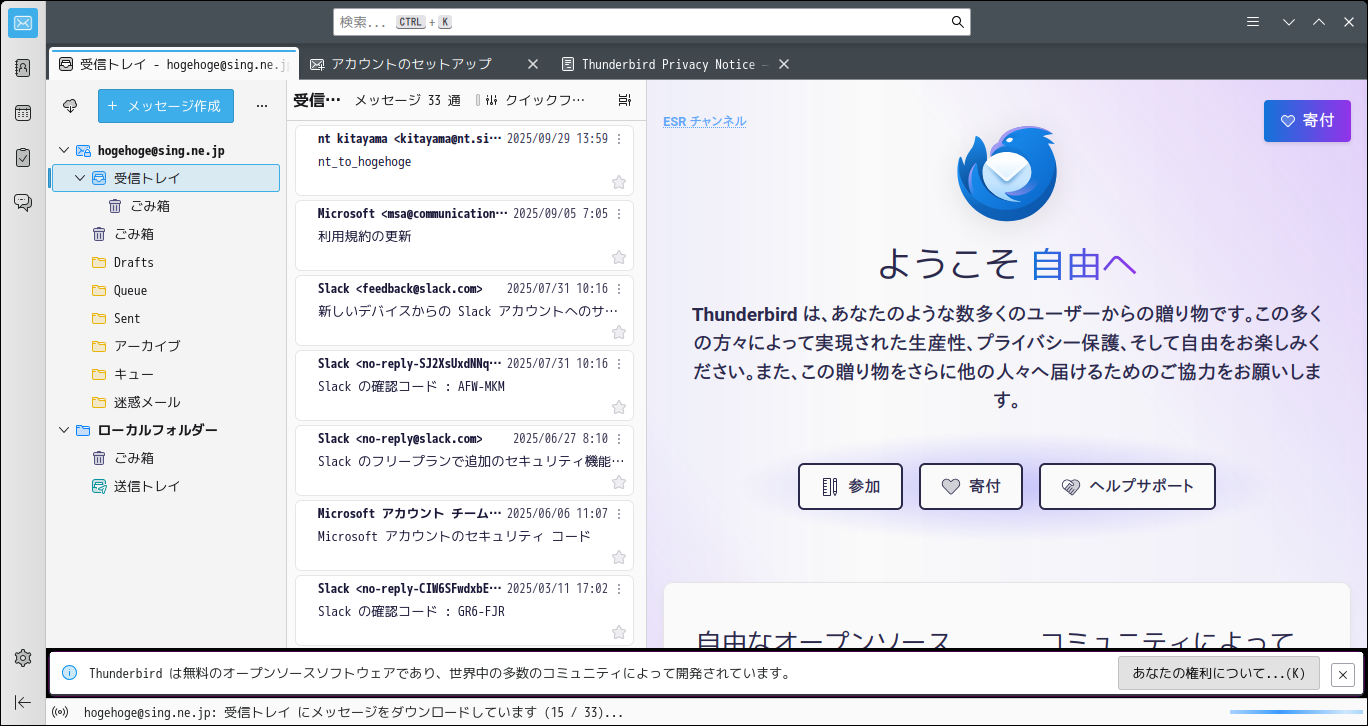The image size is (1368, 726).
Task: Click the online status icon in status bar
Action: tap(60, 713)
